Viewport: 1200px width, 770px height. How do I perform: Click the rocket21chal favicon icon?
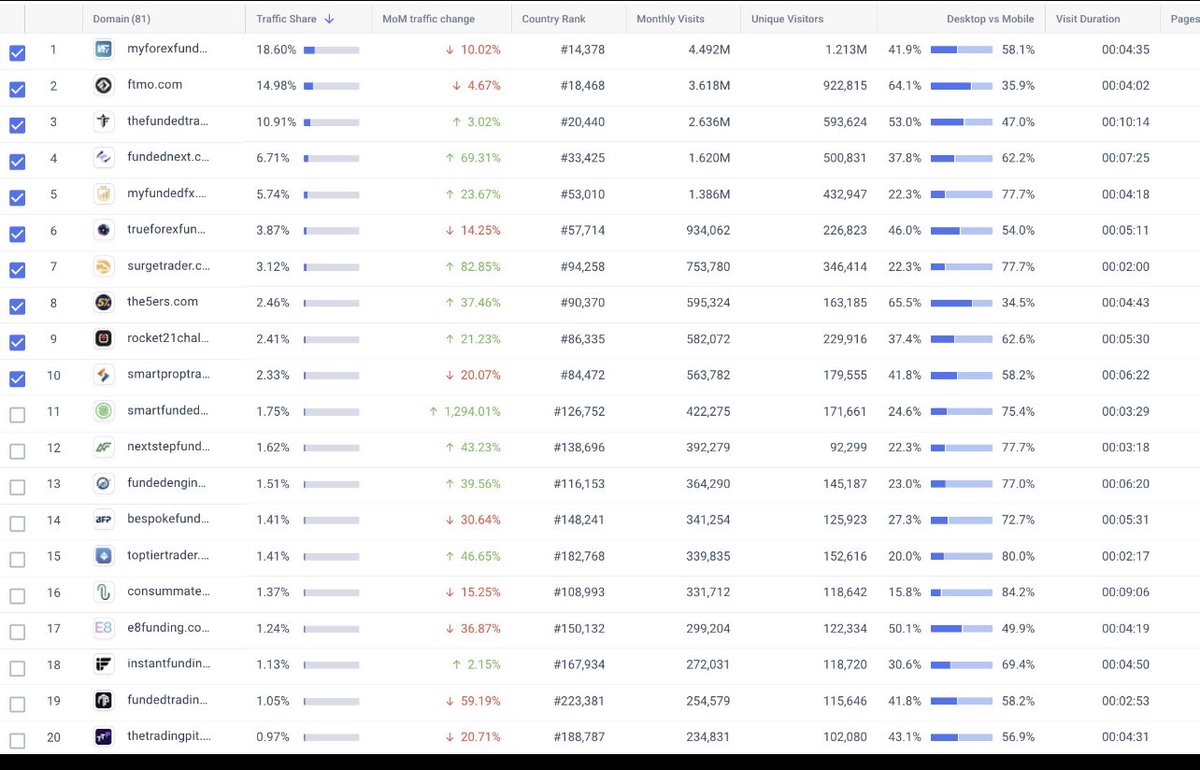pos(104,338)
